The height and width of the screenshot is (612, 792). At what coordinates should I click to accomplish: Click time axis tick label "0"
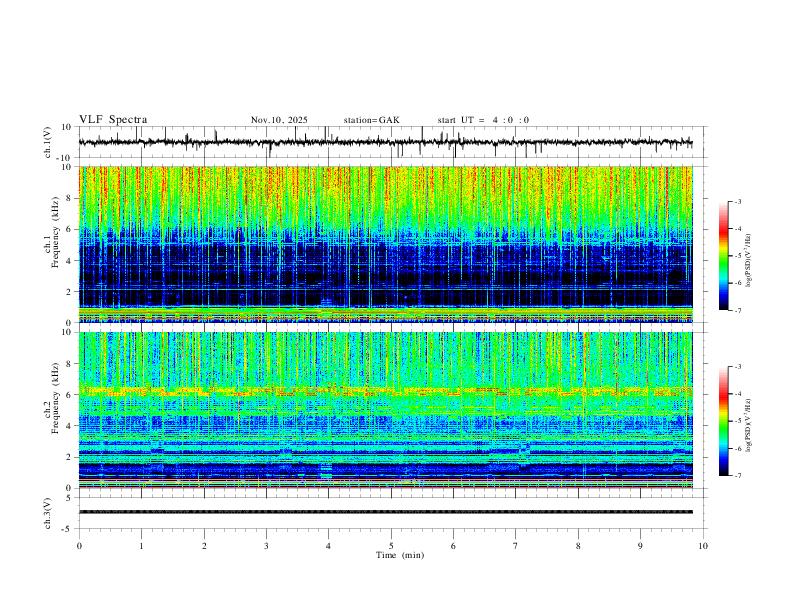(x=79, y=546)
